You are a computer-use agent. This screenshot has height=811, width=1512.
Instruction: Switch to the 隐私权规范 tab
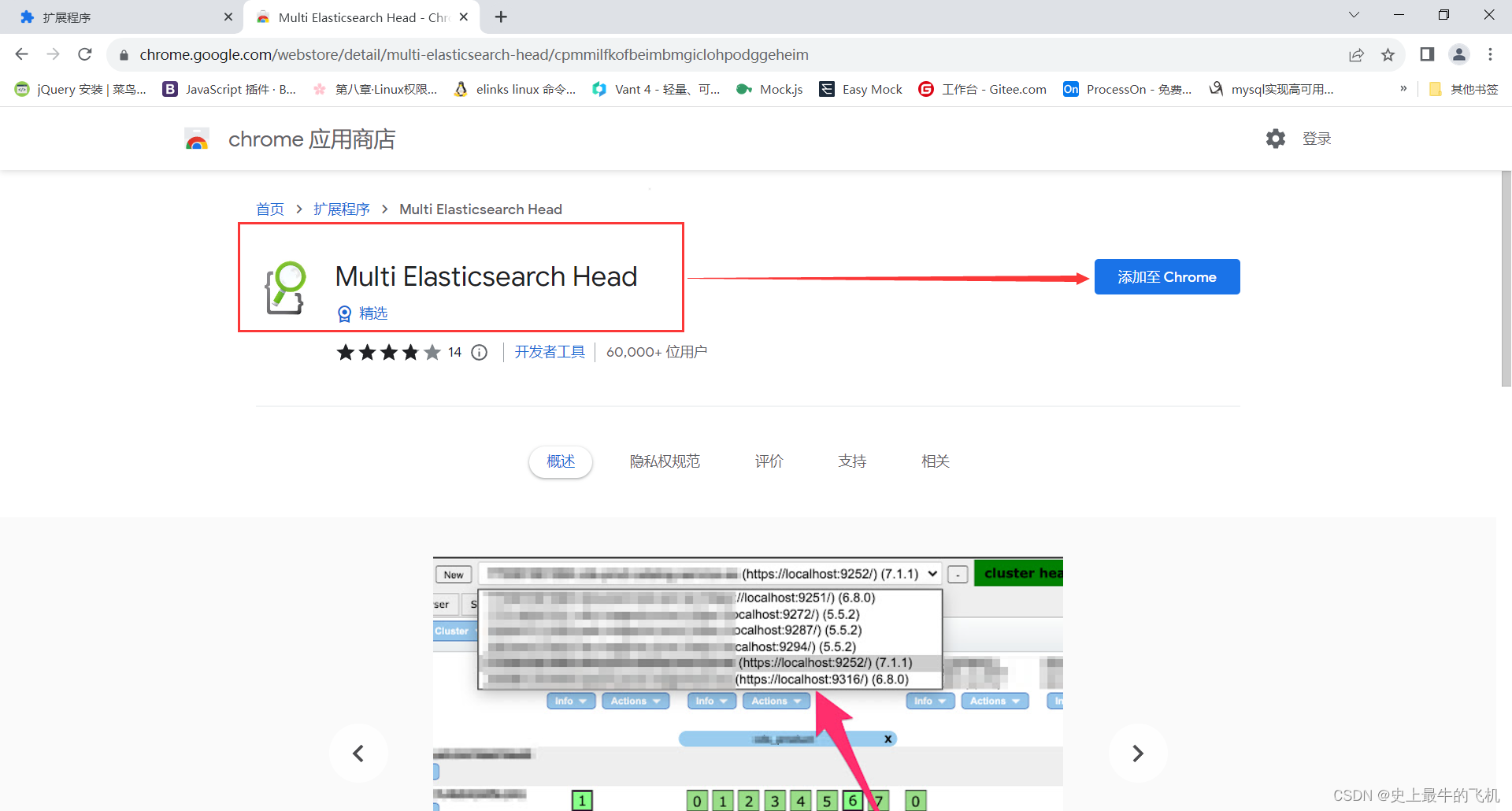[x=665, y=461]
